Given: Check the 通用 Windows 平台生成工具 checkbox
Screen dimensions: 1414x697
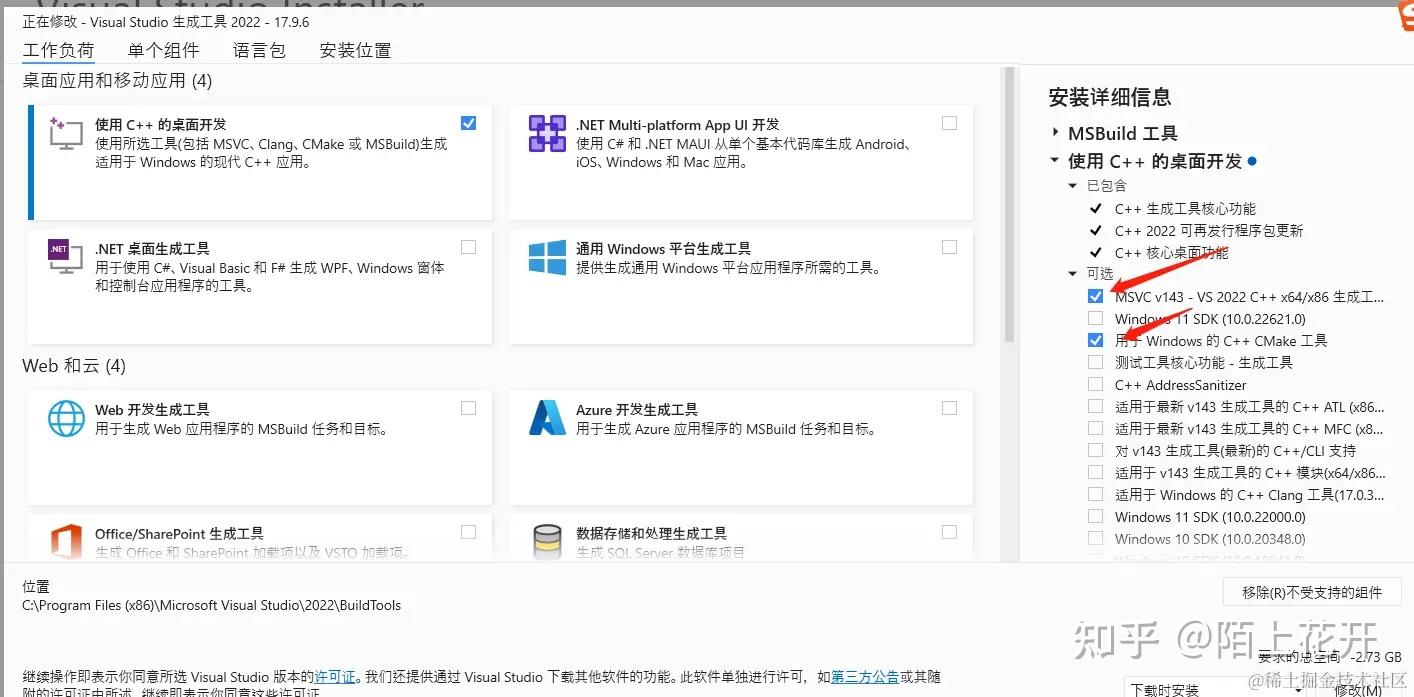Looking at the screenshot, I should click(x=949, y=247).
